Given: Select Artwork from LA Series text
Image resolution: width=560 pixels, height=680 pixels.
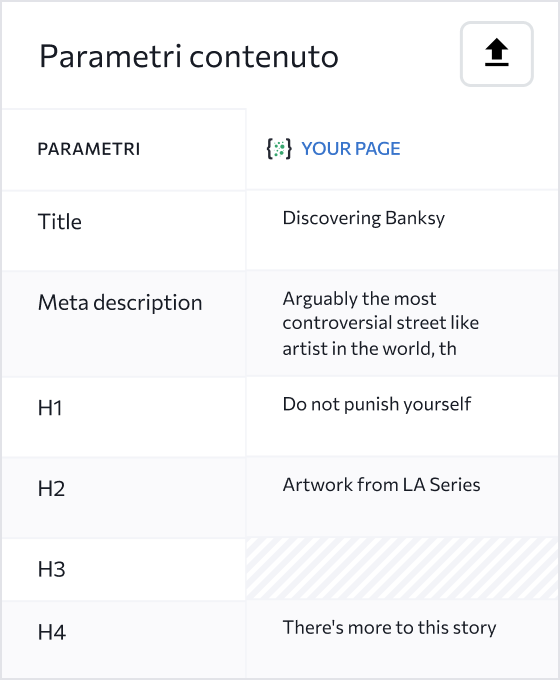Looking at the screenshot, I should pyautogui.click(x=381, y=484).
